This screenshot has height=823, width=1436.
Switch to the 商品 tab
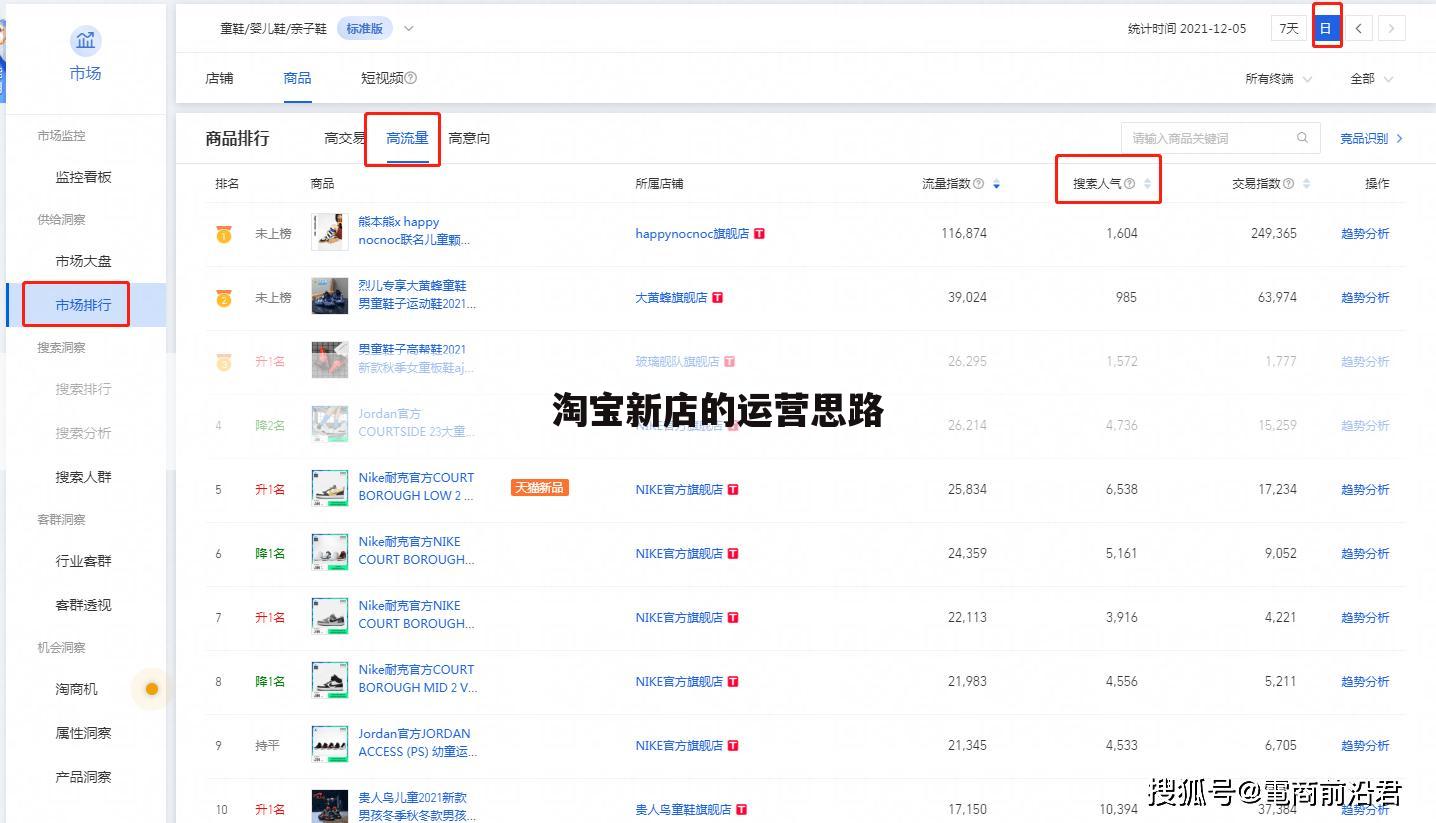coord(297,78)
